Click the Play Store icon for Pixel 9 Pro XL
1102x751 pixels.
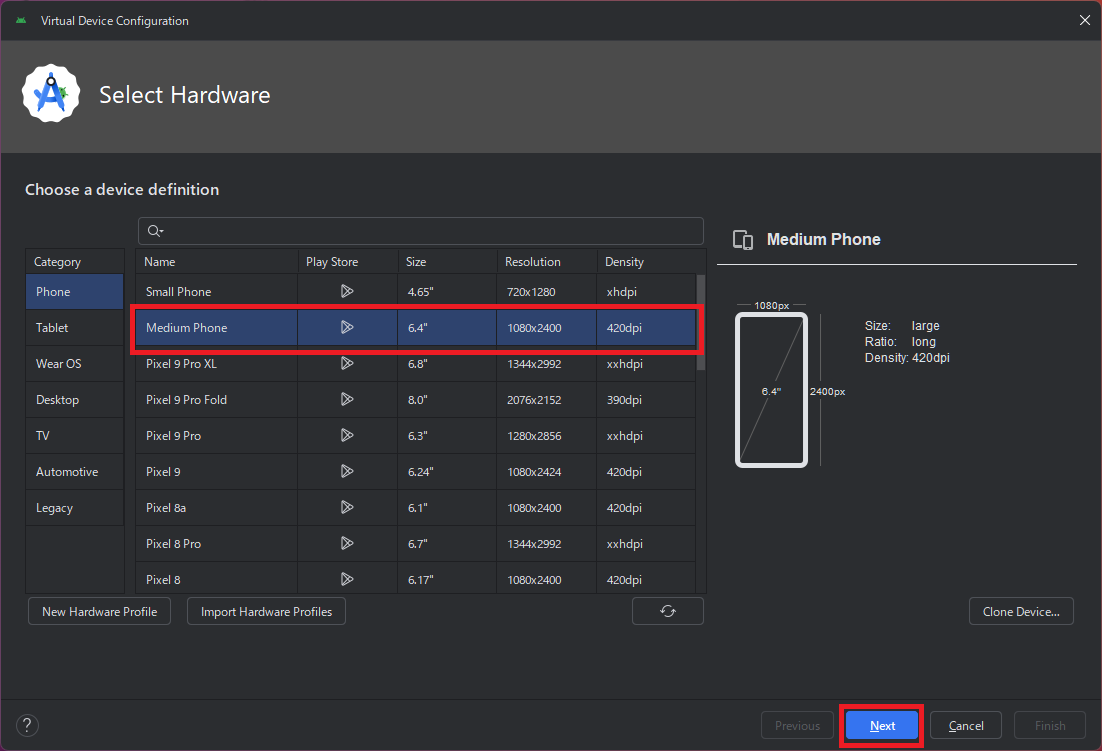(347, 364)
